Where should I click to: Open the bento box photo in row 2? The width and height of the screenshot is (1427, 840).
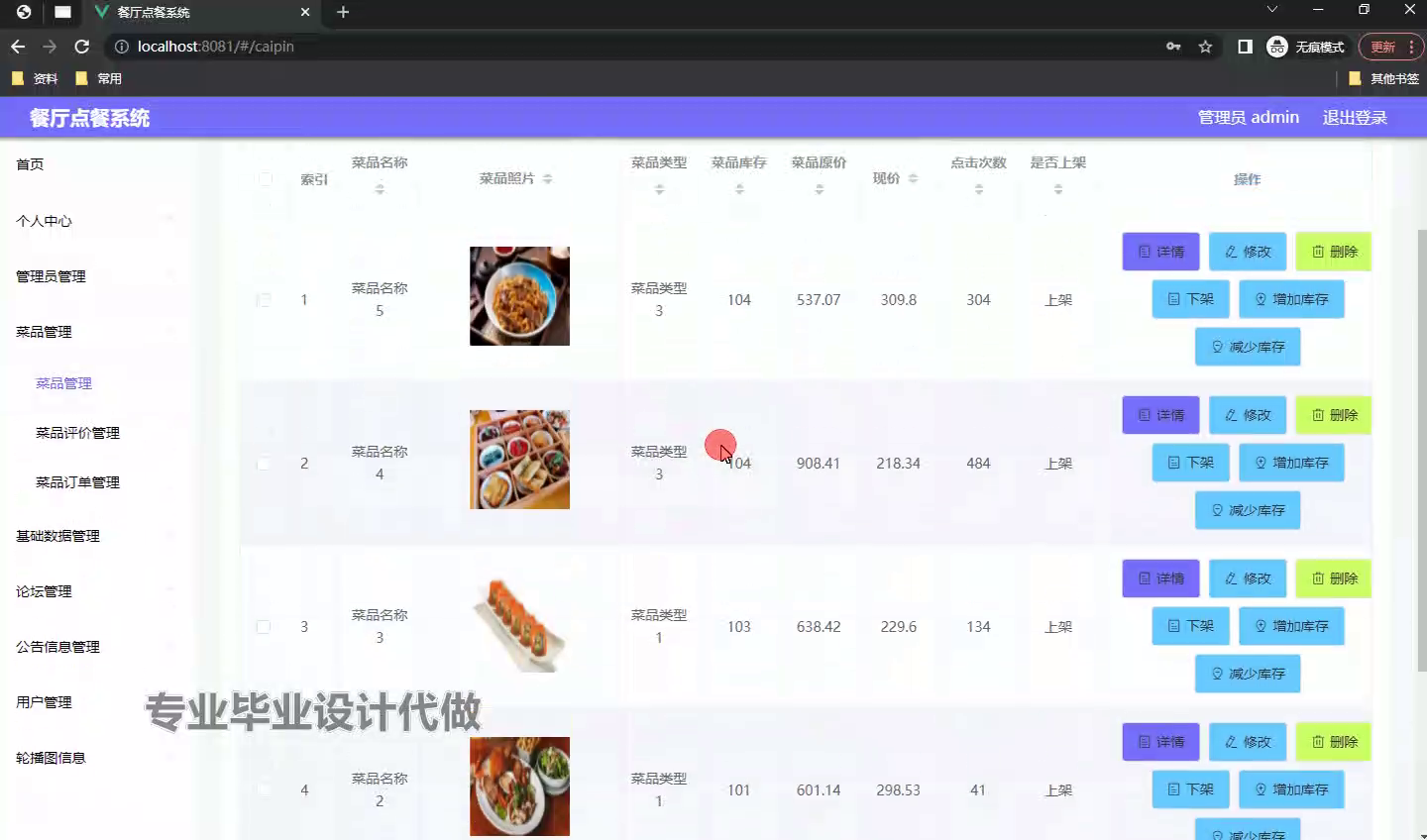coord(519,460)
